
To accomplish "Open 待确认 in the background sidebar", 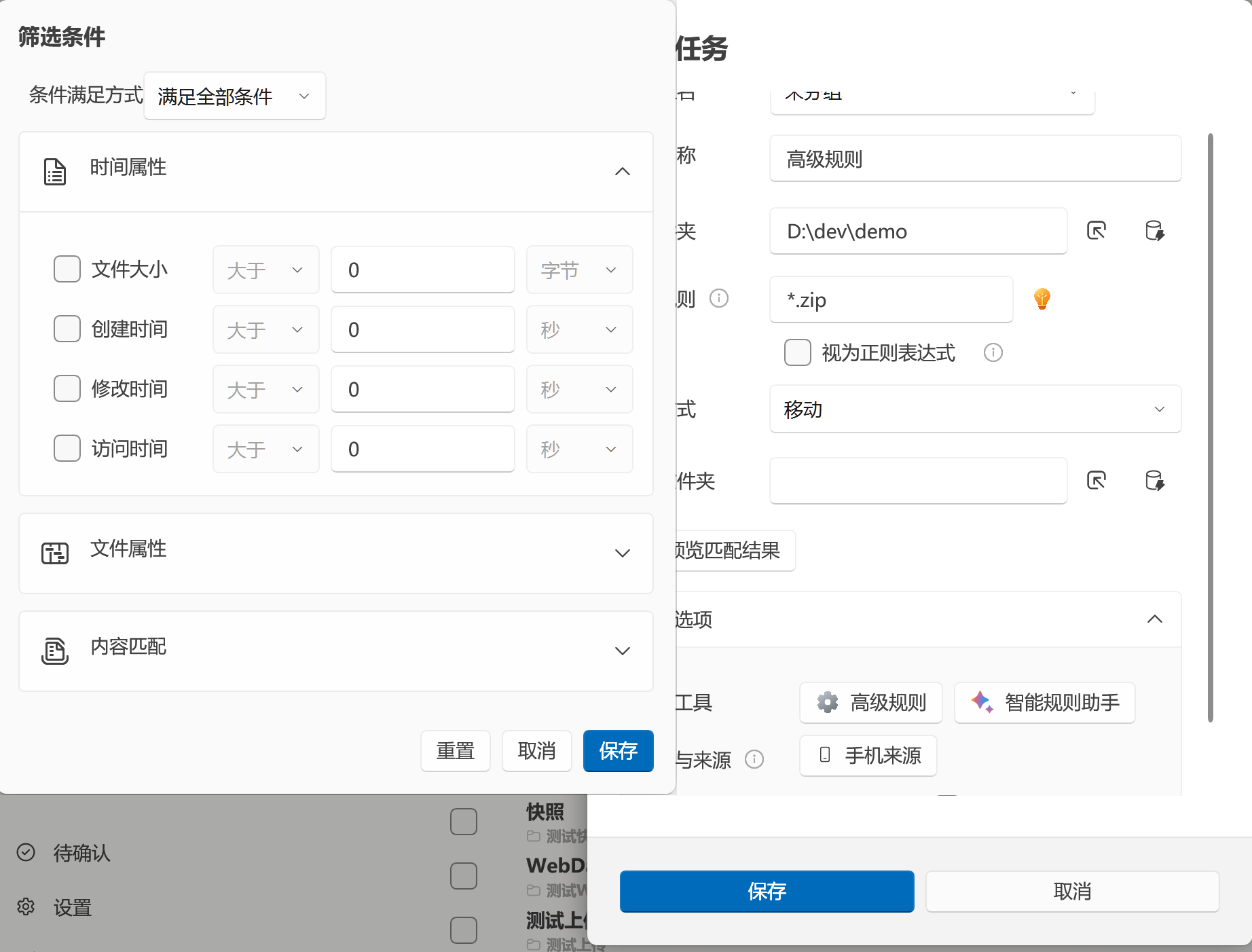I will click(x=64, y=852).
